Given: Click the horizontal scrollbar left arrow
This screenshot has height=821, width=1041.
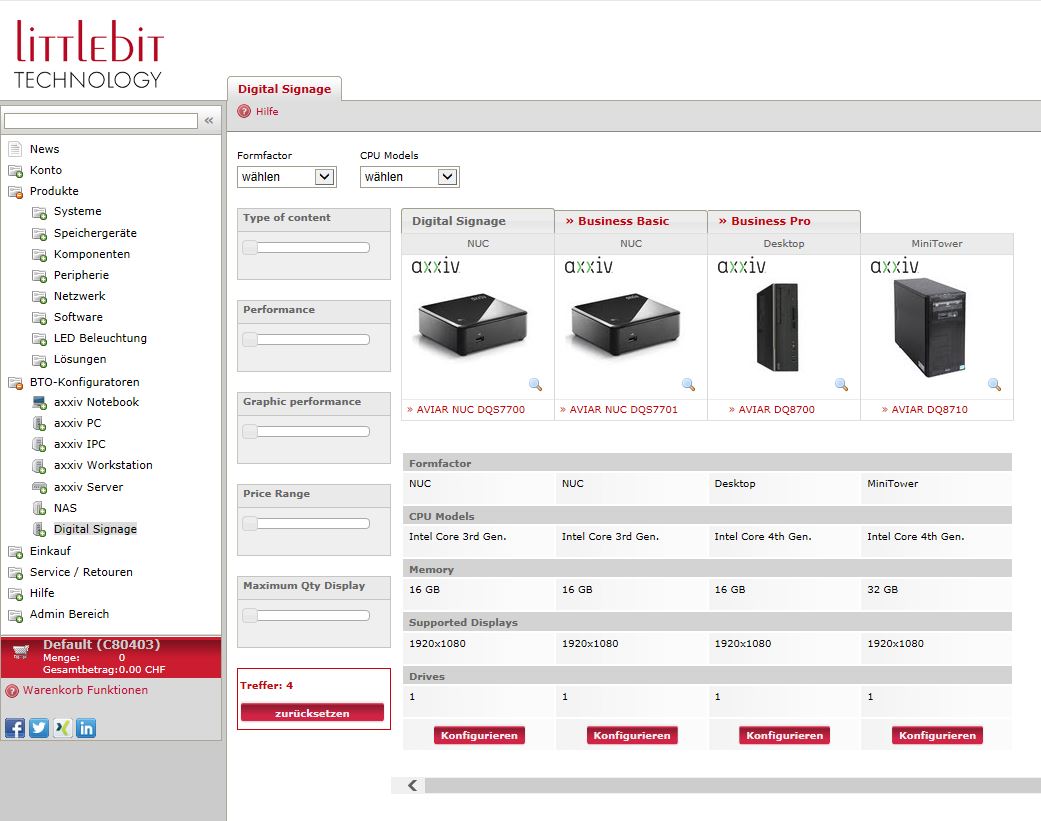Looking at the screenshot, I should click(412, 786).
